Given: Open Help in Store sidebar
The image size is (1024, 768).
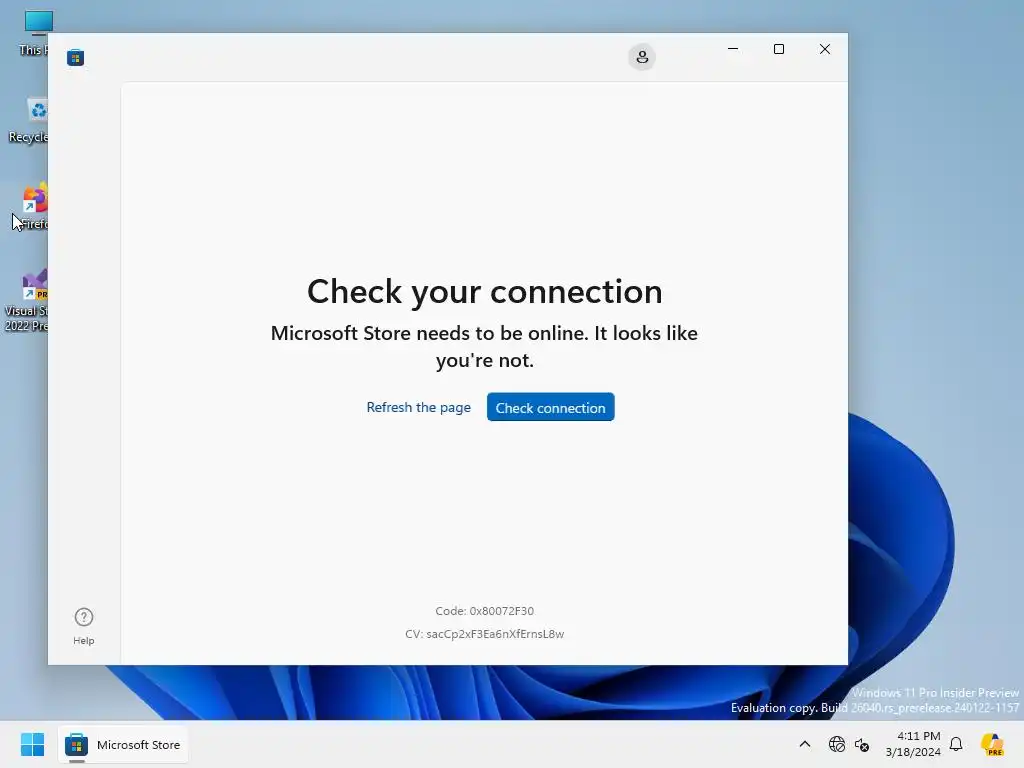Looking at the screenshot, I should (84, 626).
